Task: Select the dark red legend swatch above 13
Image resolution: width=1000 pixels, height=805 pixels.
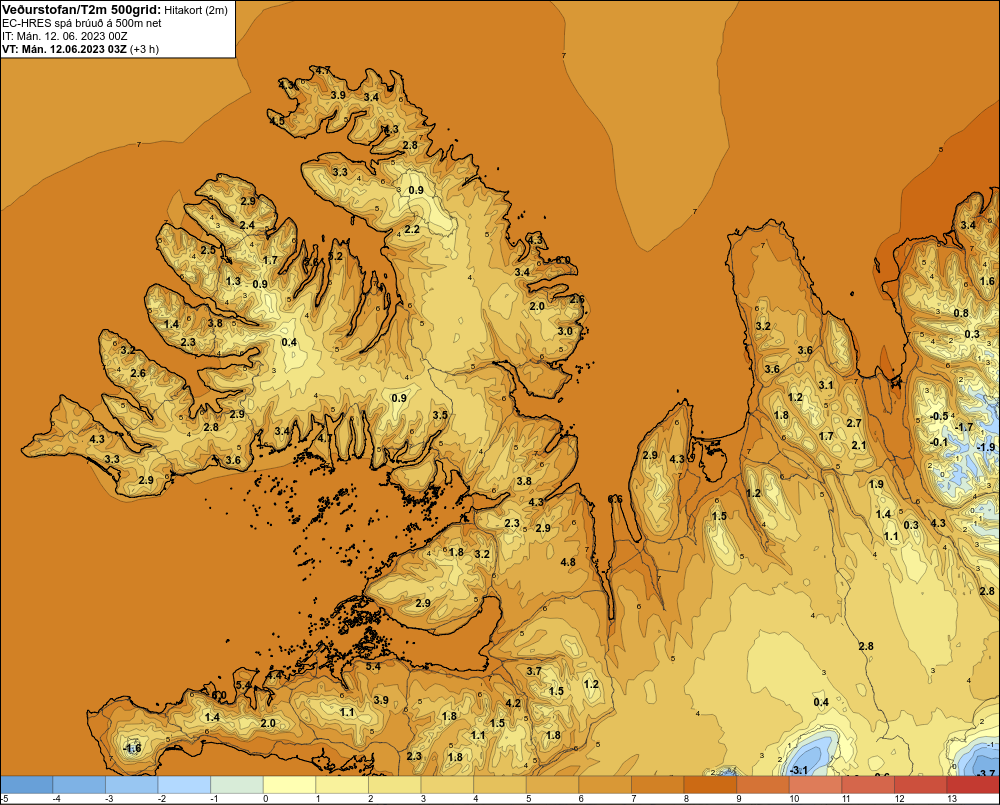Action: coord(973,785)
